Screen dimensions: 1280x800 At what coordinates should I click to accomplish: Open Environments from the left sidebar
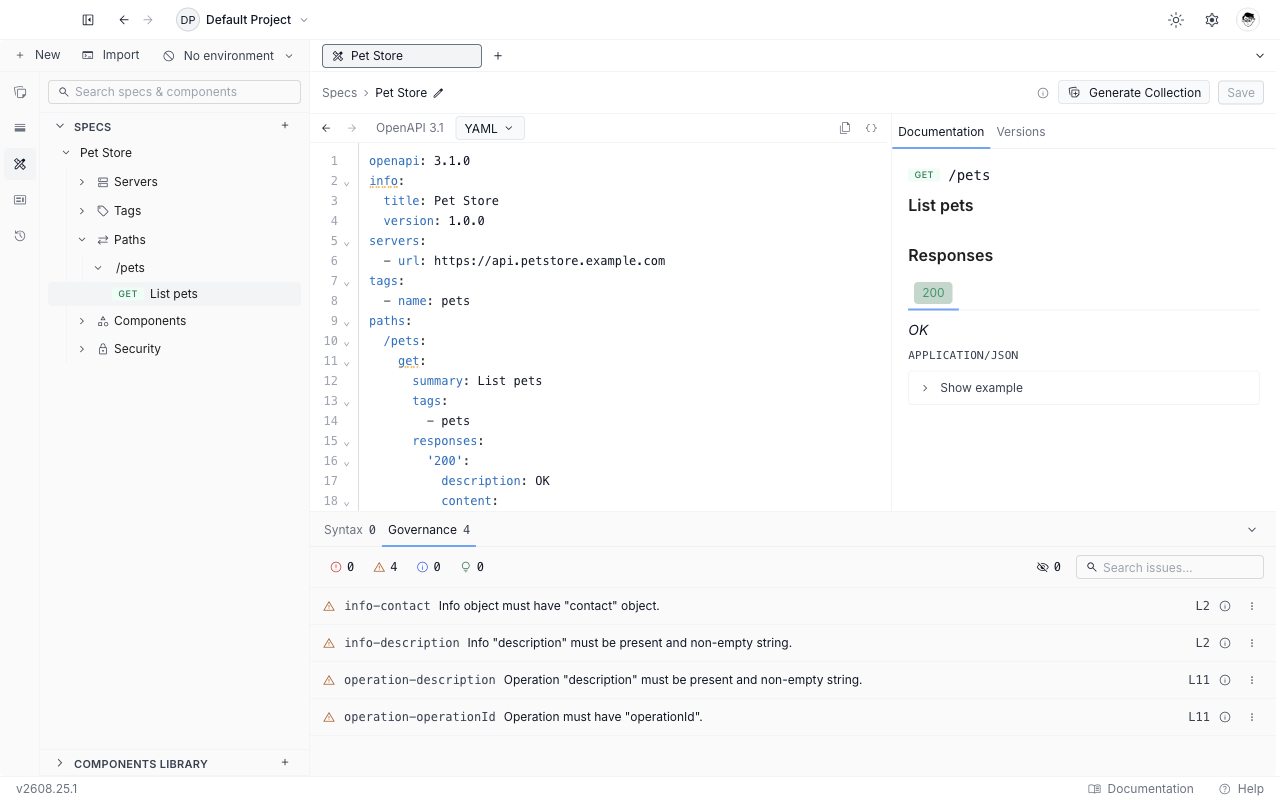click(x=20, y=128)
